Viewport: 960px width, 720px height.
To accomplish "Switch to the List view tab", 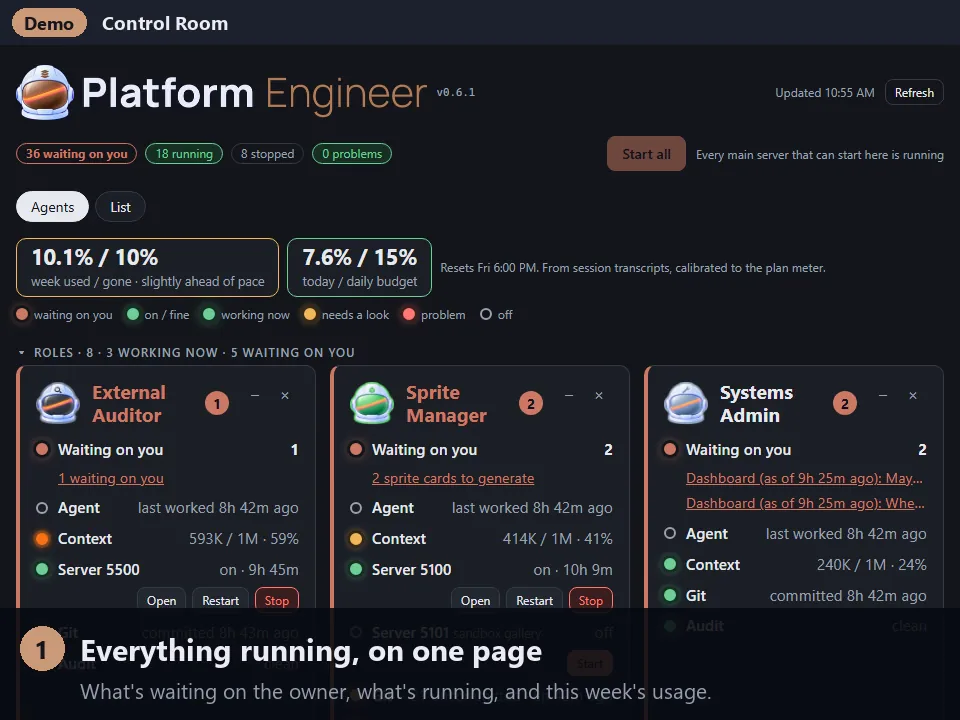I will click(121, 207).
